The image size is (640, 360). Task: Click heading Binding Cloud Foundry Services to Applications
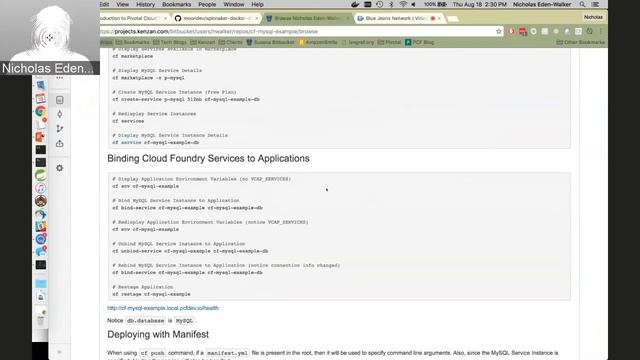click(208, 158)
